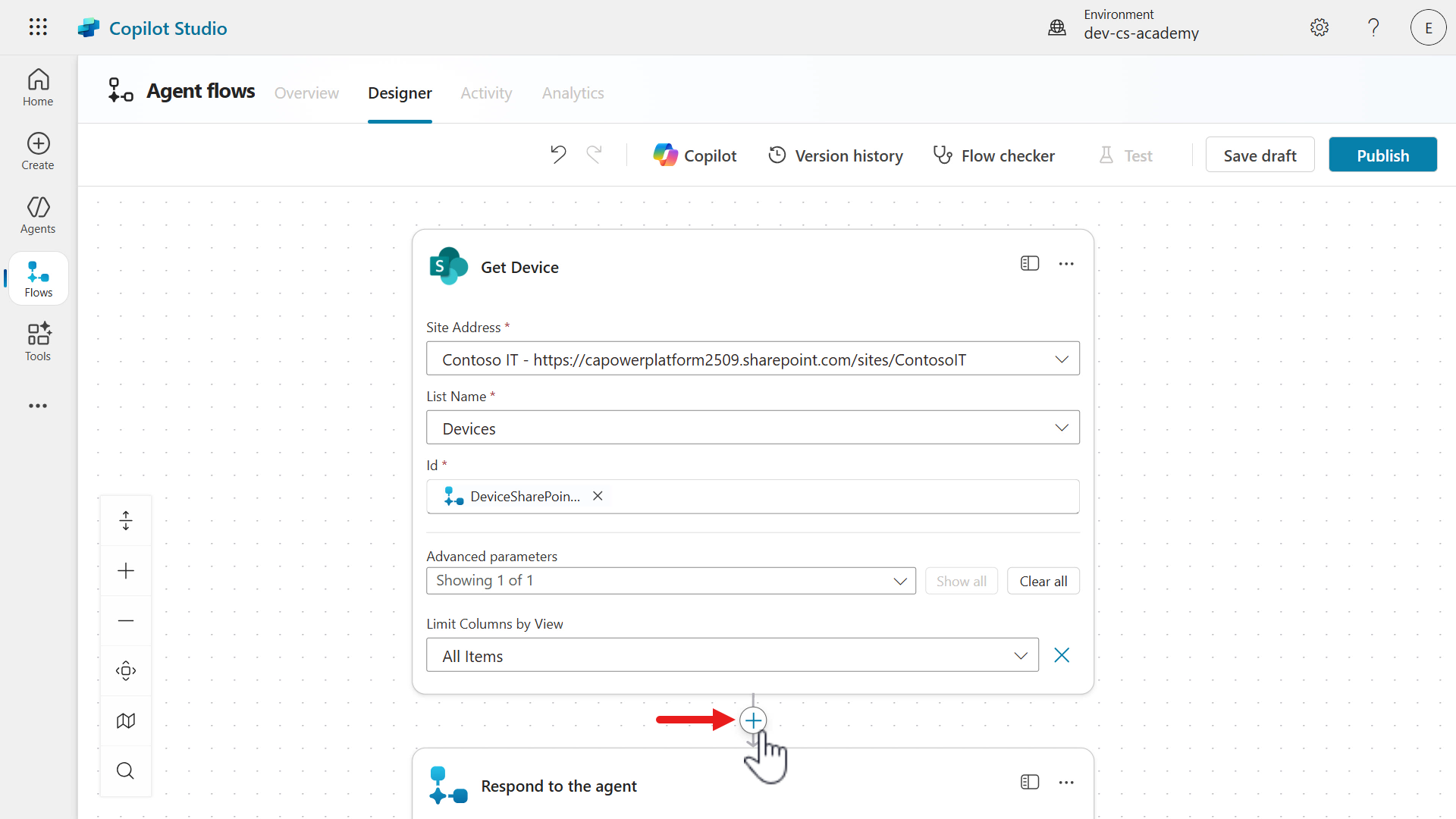Viewport: 1456px width, 819px height.
Task: Open the List Name Devices dropdown
Action: coord(1061,428)
